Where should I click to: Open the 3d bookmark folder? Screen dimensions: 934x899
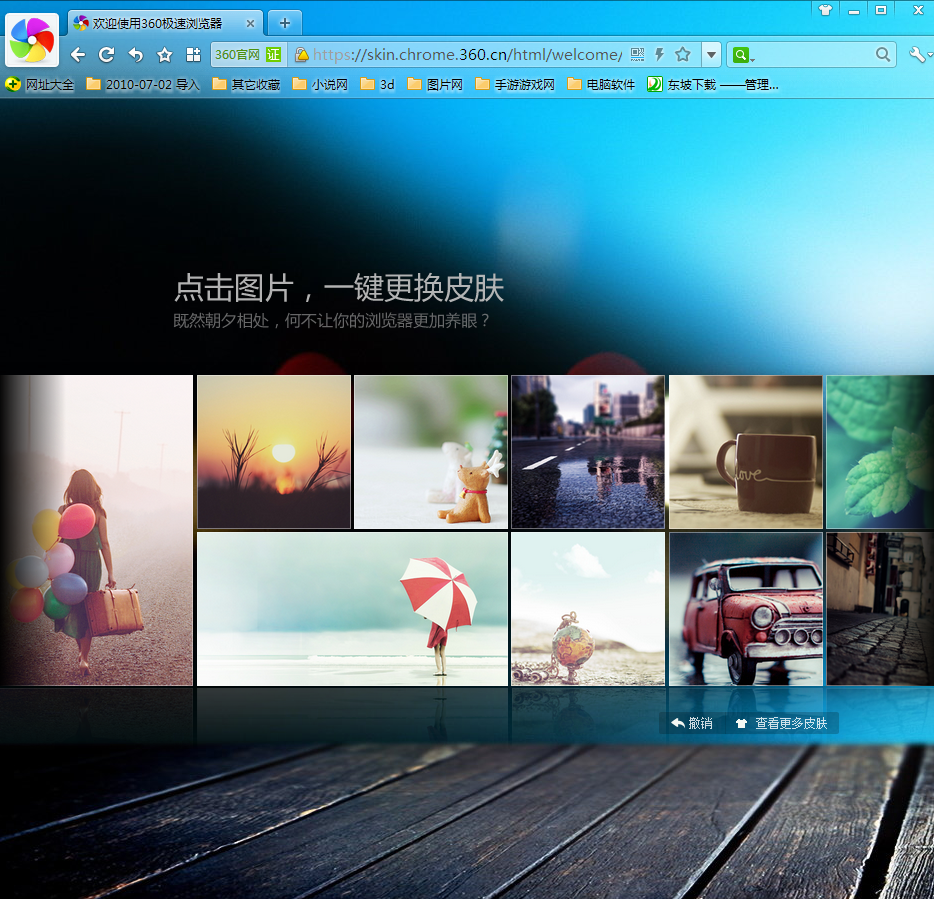coord(378,85)
